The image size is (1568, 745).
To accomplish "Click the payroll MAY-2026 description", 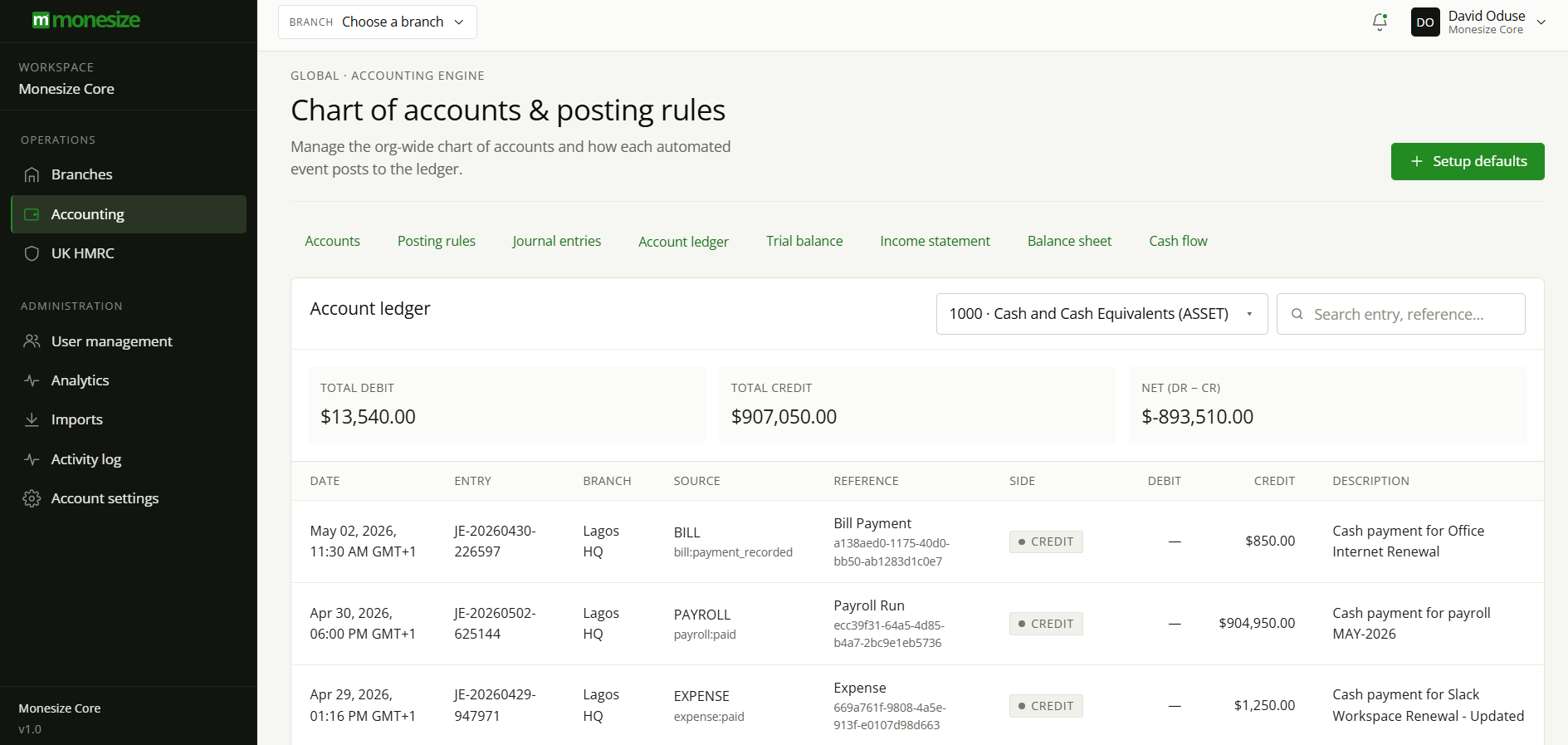I will [x=1411, y=624].
